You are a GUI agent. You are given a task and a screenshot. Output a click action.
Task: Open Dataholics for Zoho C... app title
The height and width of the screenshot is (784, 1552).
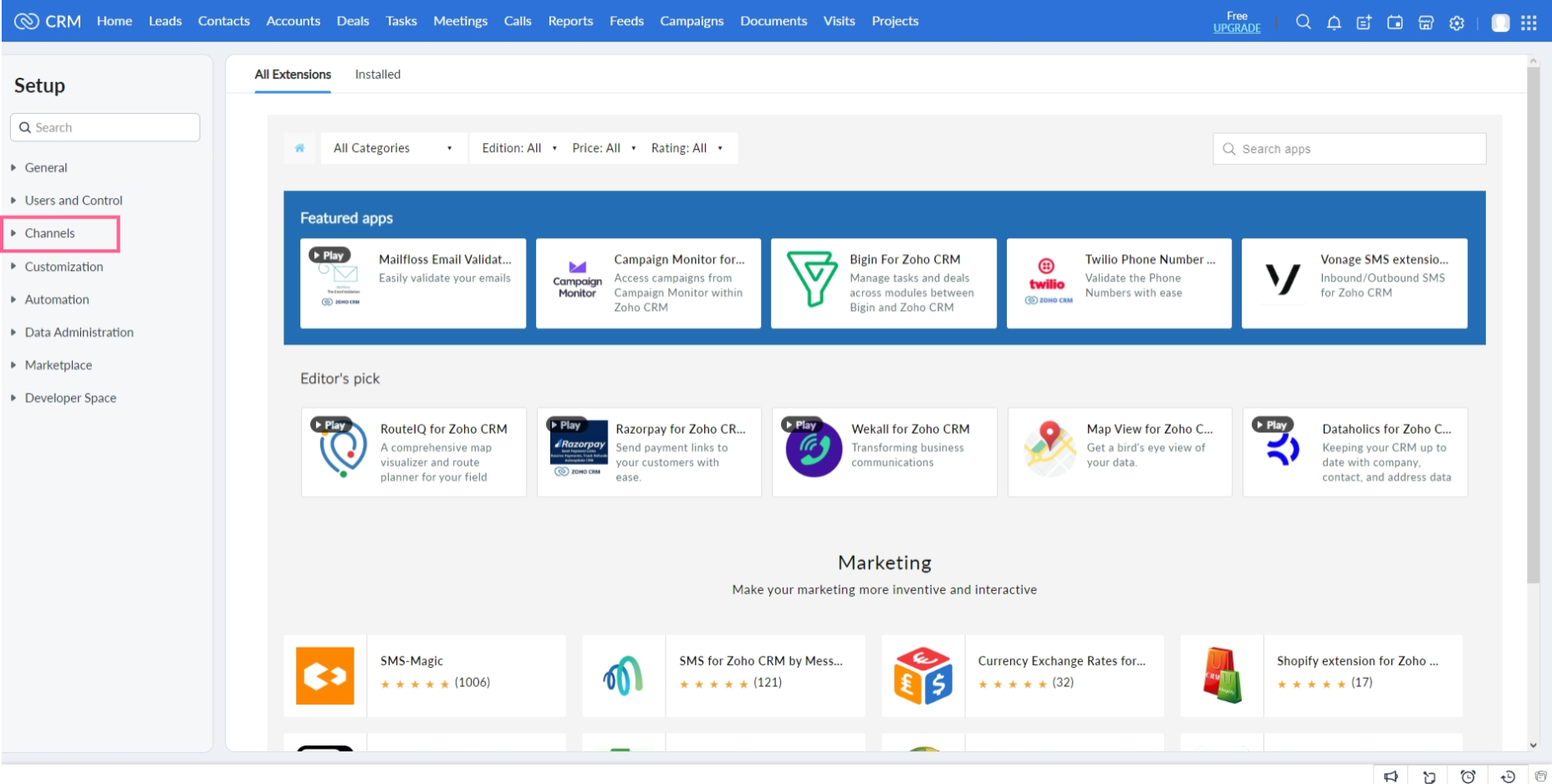[x=1386, y=430]
